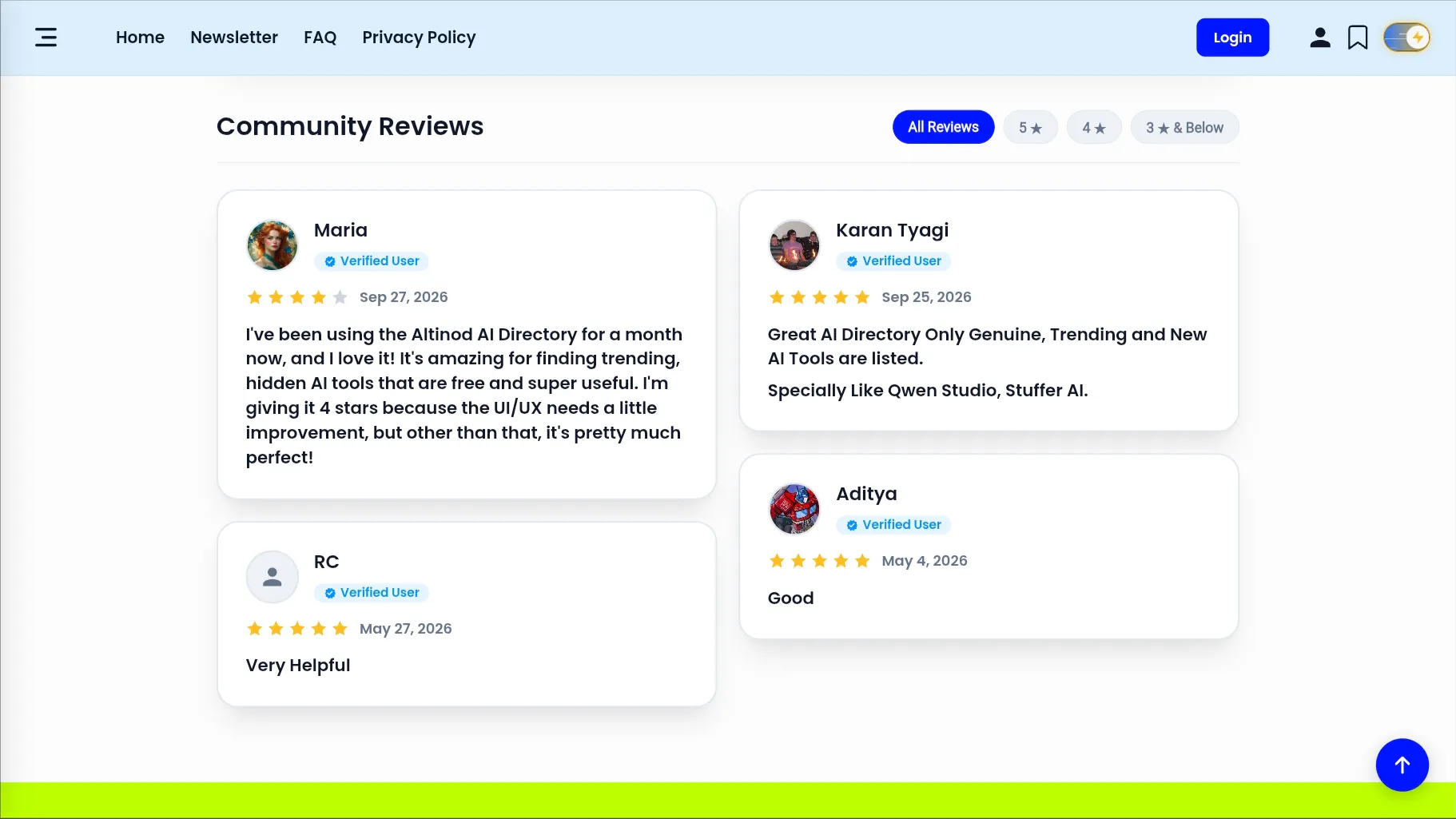Select the All Reviews filter
The height and width of the screenshot is (819, 1456).
click(x=943, y=127)
